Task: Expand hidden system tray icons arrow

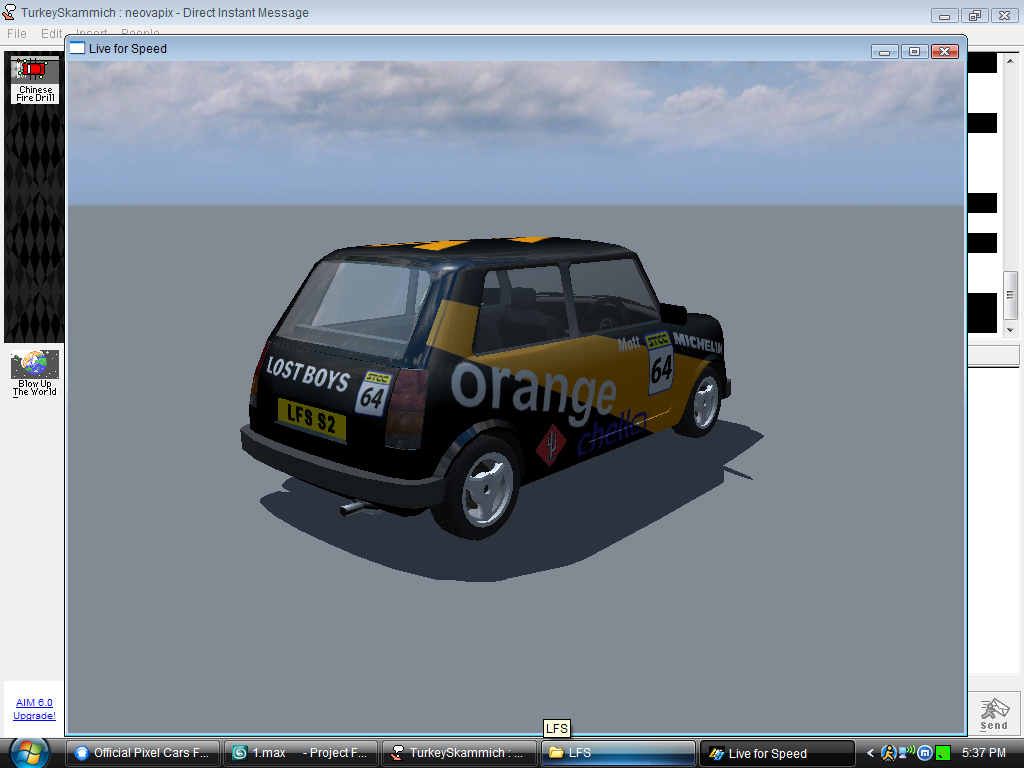Action: [870, 753]
